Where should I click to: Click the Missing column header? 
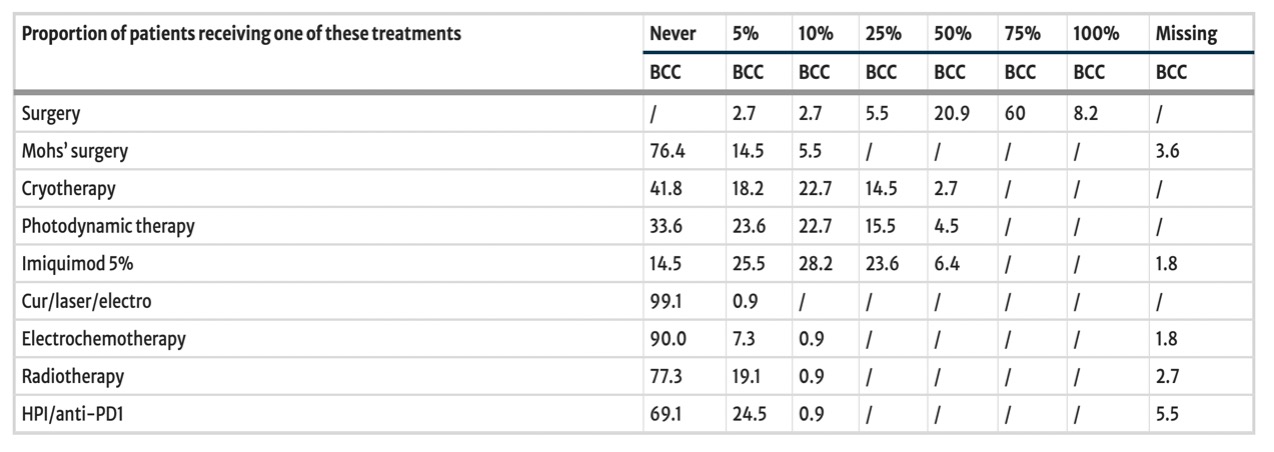click(1186, 34)
